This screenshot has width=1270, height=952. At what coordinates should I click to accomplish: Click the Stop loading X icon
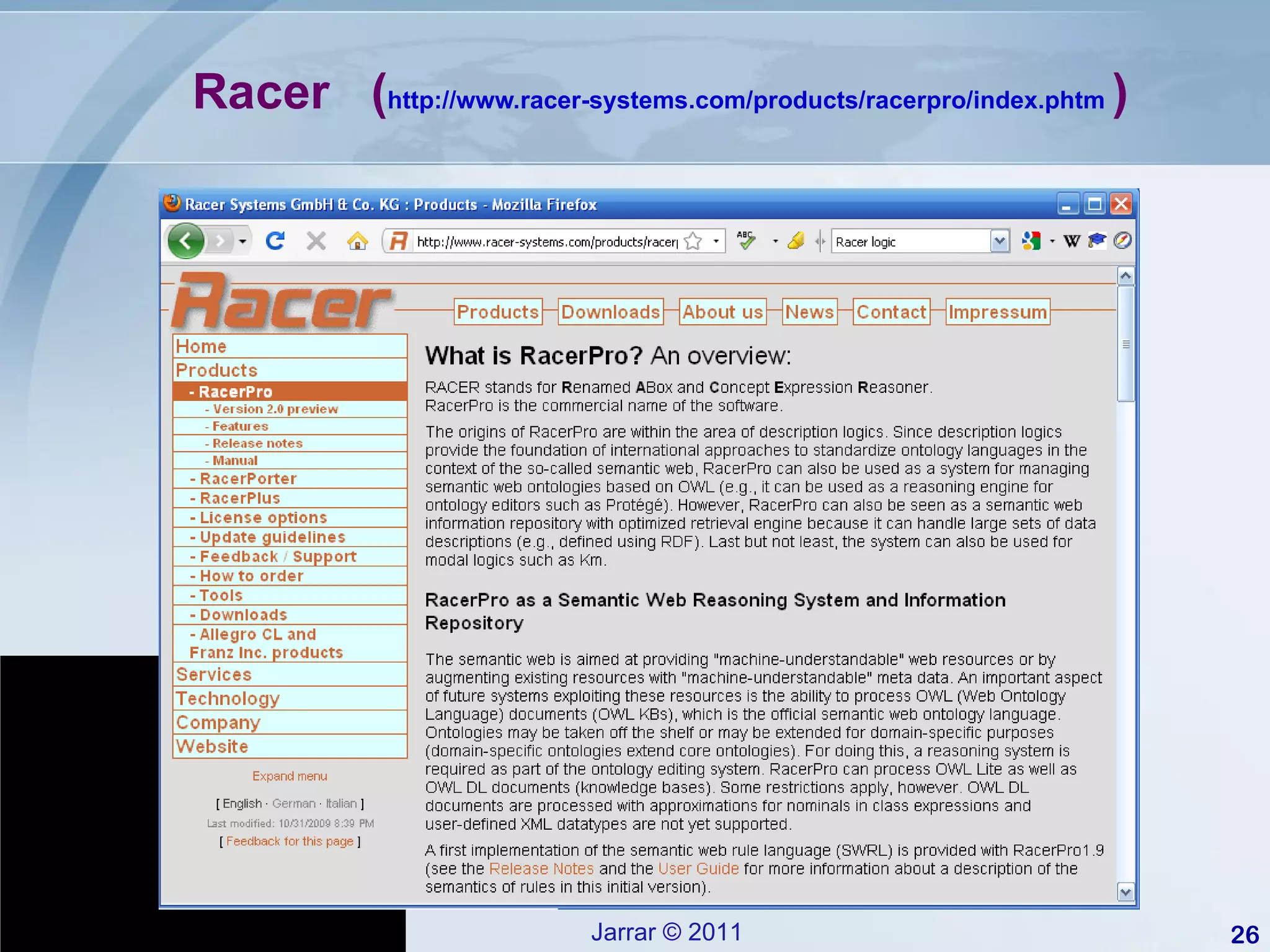316,240
